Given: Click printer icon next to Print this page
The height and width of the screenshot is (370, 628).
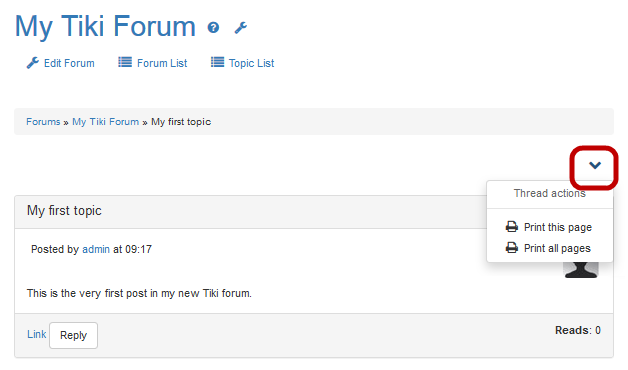Looking at the screenshot, I should coord(511,227).
